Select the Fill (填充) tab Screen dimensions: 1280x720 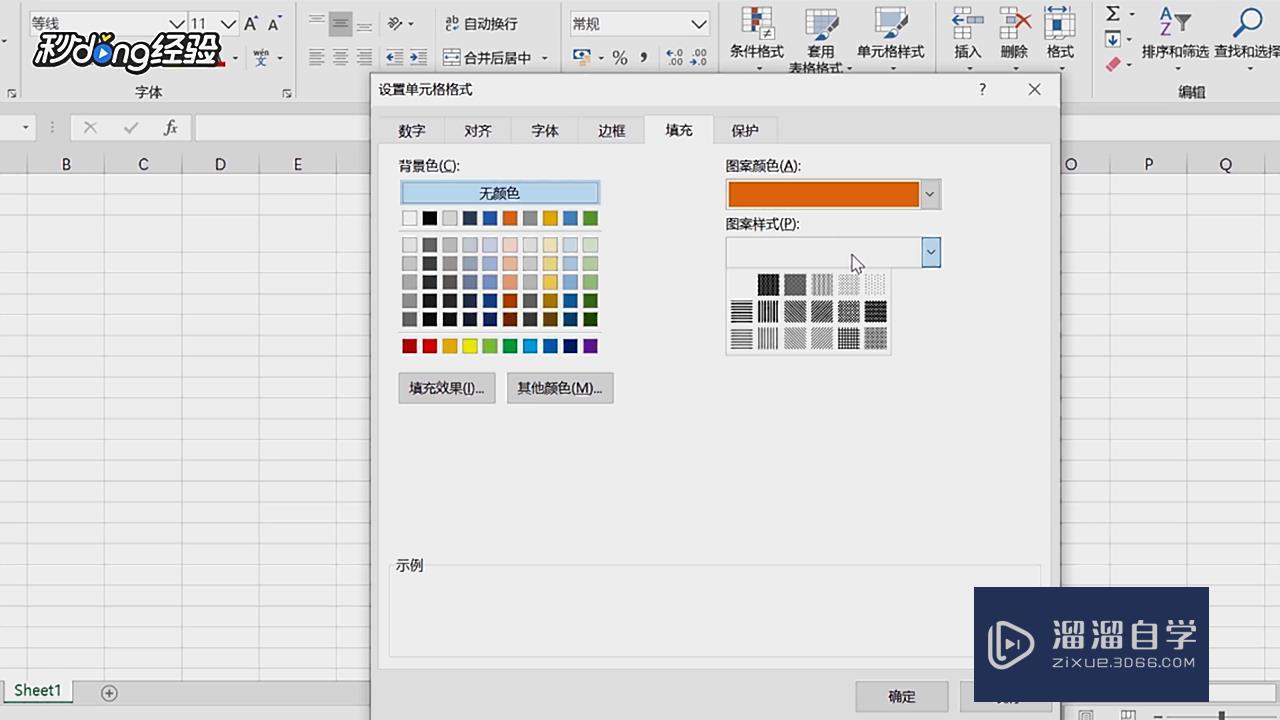click(x=679, y=130)
